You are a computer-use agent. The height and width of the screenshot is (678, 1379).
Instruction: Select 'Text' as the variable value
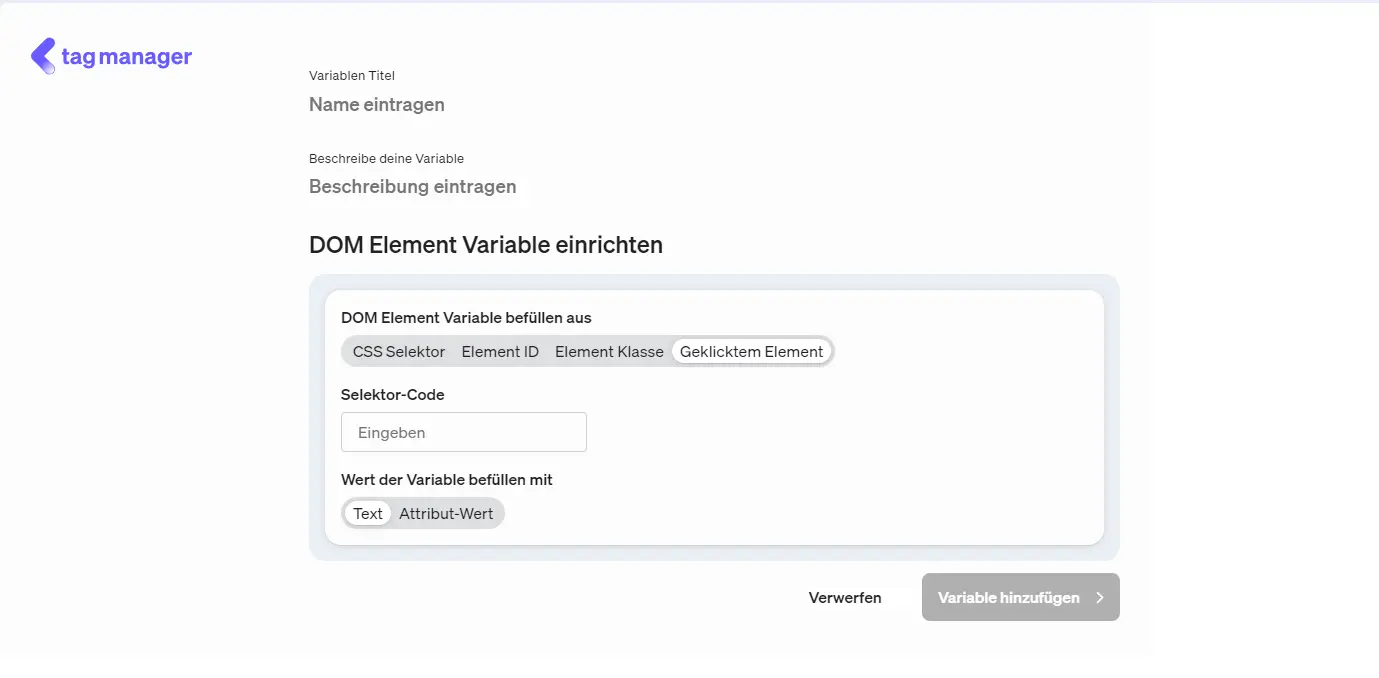367,513
